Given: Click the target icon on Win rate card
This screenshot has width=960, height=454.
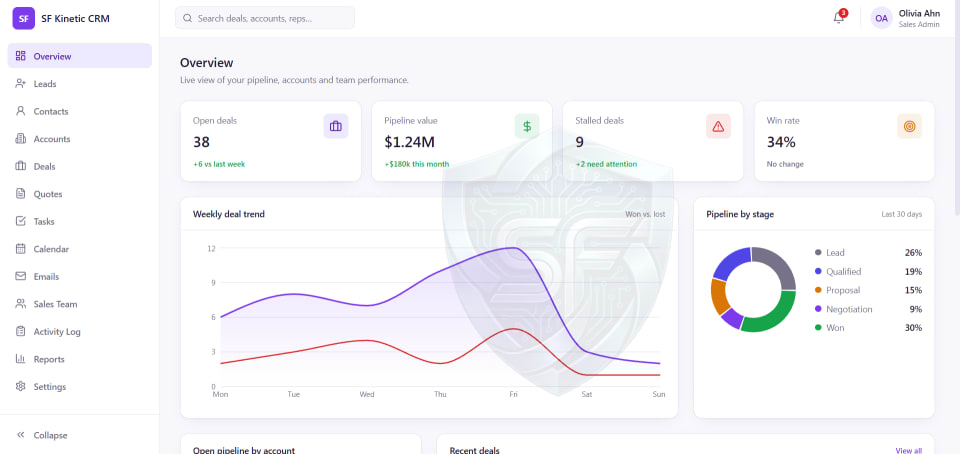Looking at the screenshot, I should coord(909,126).
